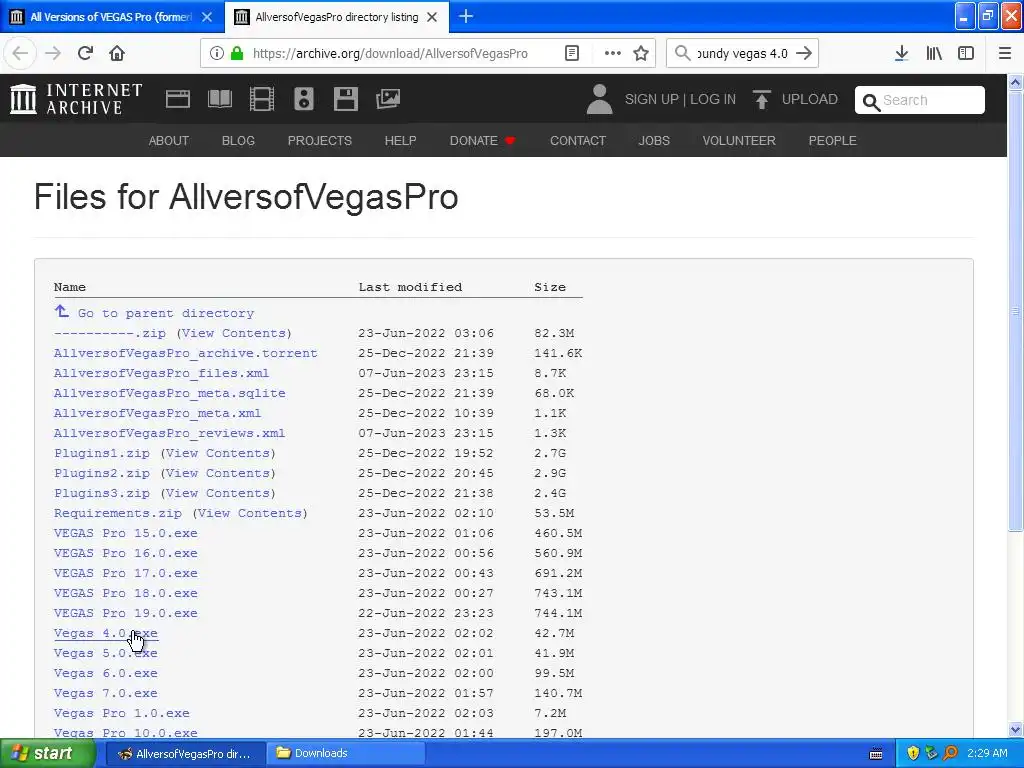
Task: Open the PROJECTS menu item
Action: (319, 140)
